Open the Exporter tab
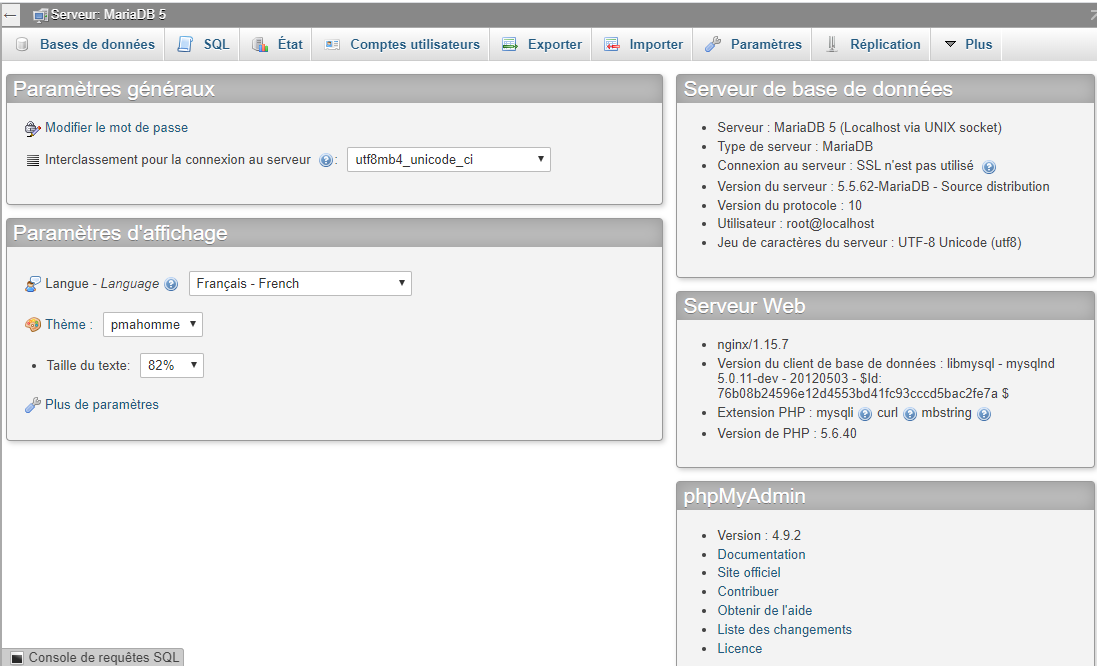Screen dimensions: 1097x666 (542, 44)
